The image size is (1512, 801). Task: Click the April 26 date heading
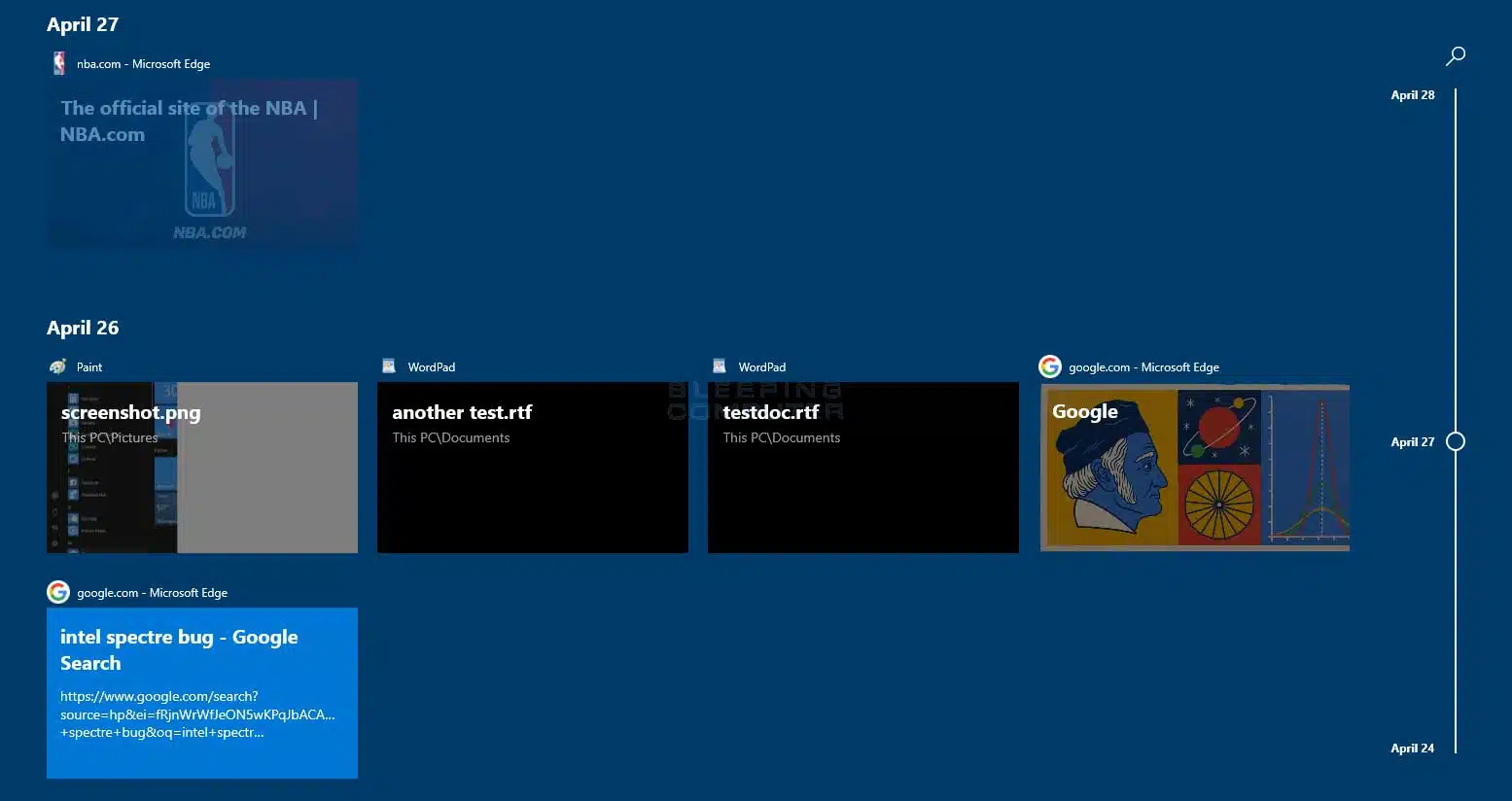[83, 328]
